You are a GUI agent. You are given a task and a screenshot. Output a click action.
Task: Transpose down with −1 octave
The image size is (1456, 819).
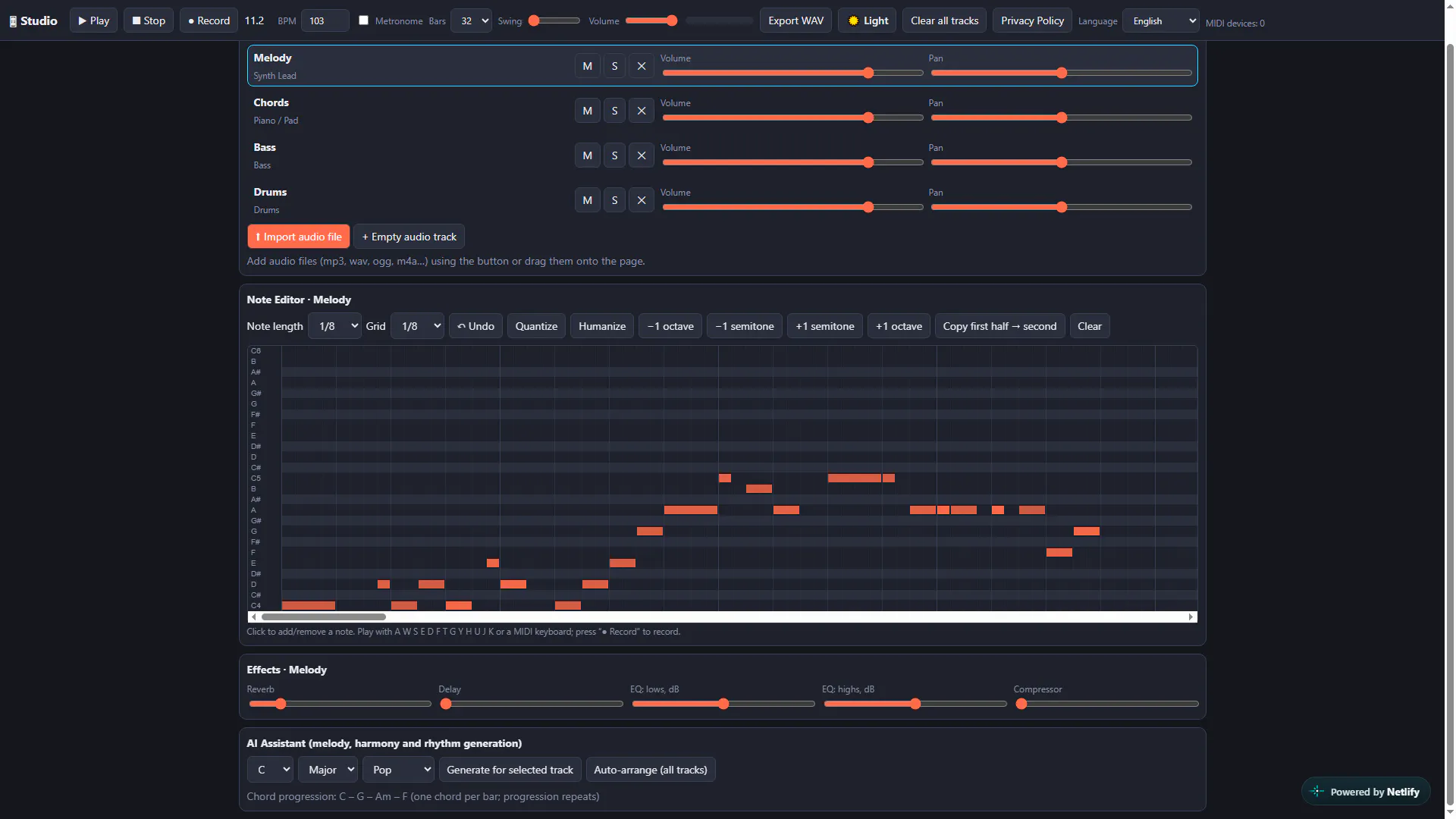[670, 326]
